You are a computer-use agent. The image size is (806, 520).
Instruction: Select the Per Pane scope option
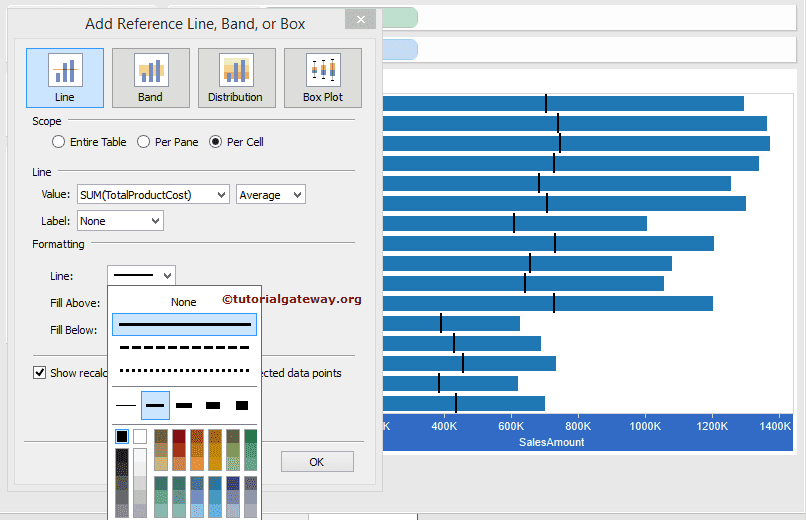point(143,142)
